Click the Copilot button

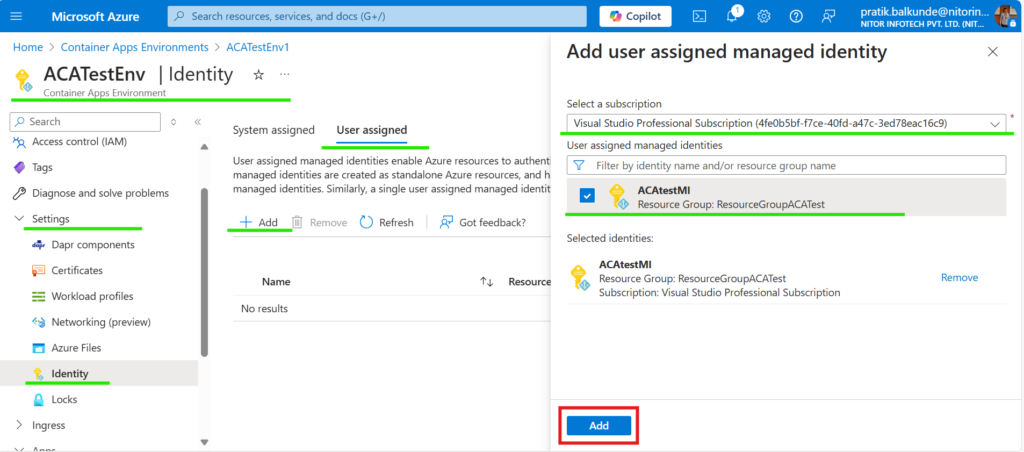635,16
